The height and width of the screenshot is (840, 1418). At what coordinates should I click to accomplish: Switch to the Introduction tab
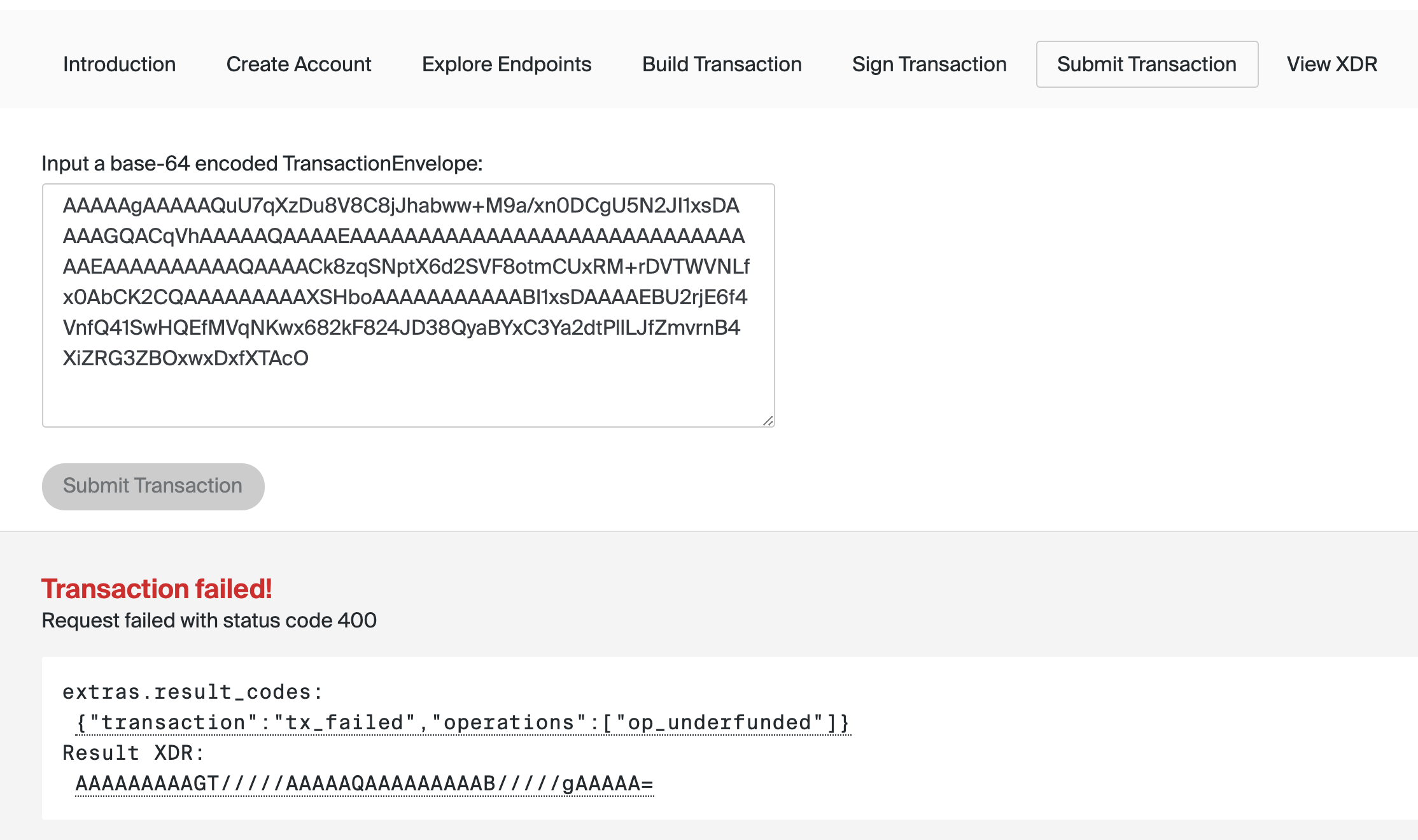coord(119,64)
